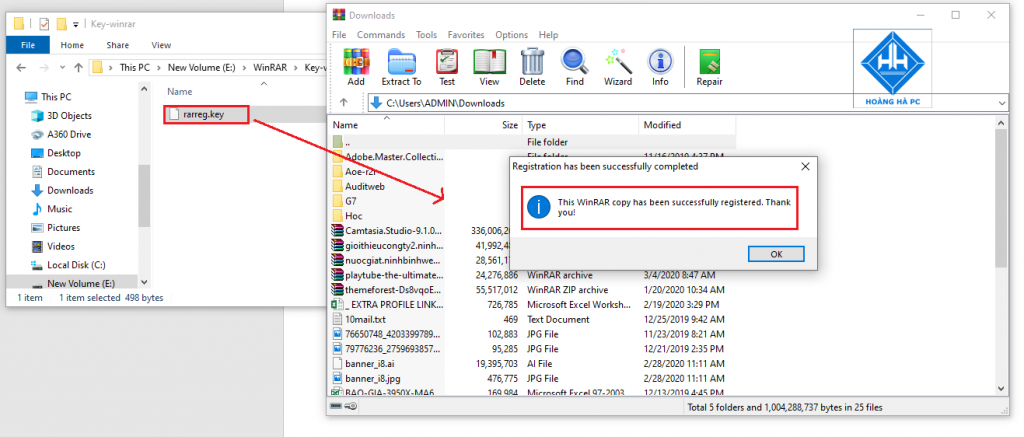Open Downloads in the navigation pane
This screenshot has width=1024, height=437.
point(70,191)
